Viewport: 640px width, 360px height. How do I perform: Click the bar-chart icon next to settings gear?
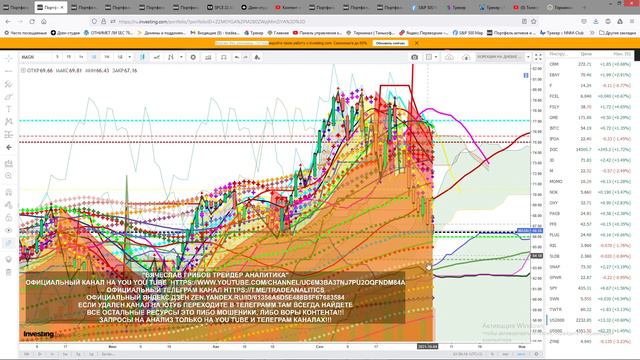pos(208,57)
